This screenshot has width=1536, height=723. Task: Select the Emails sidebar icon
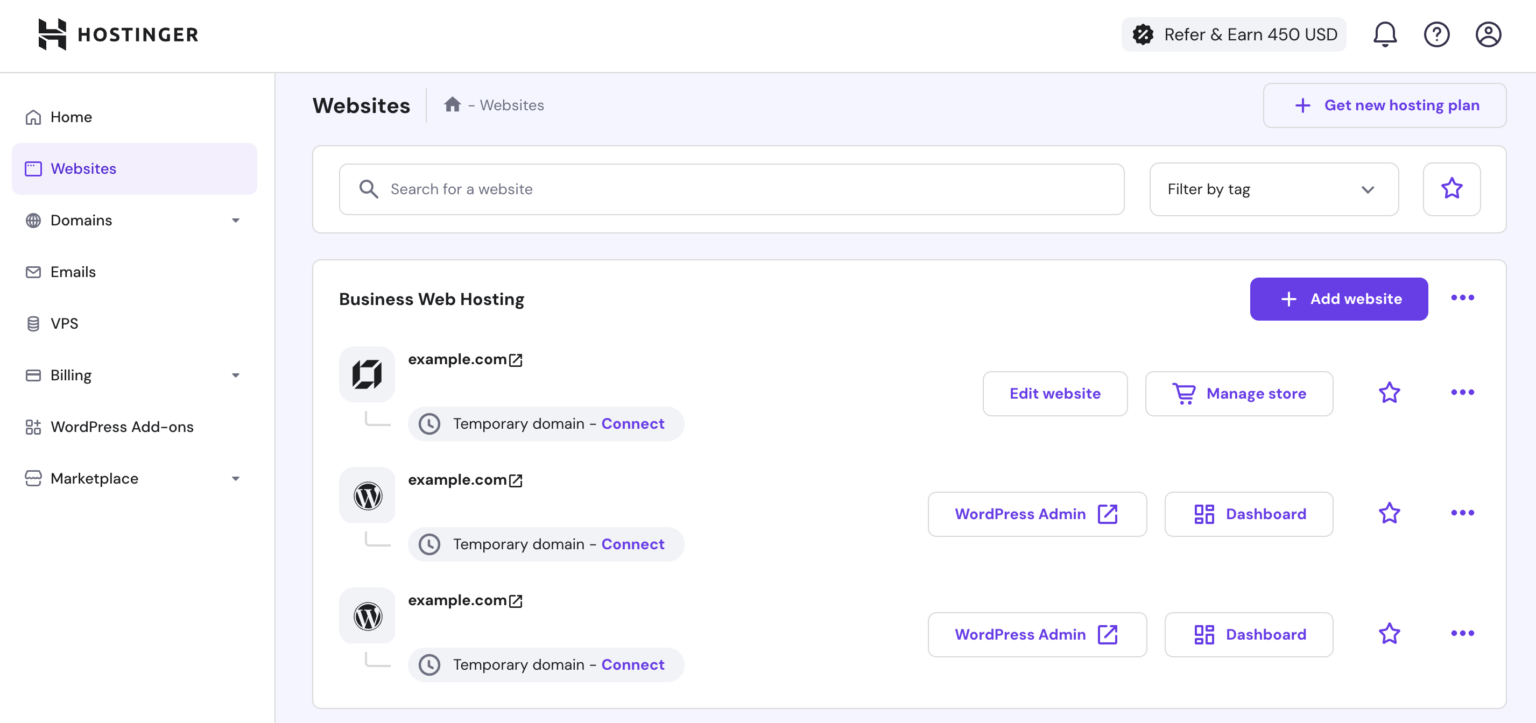tap(33, 271)
